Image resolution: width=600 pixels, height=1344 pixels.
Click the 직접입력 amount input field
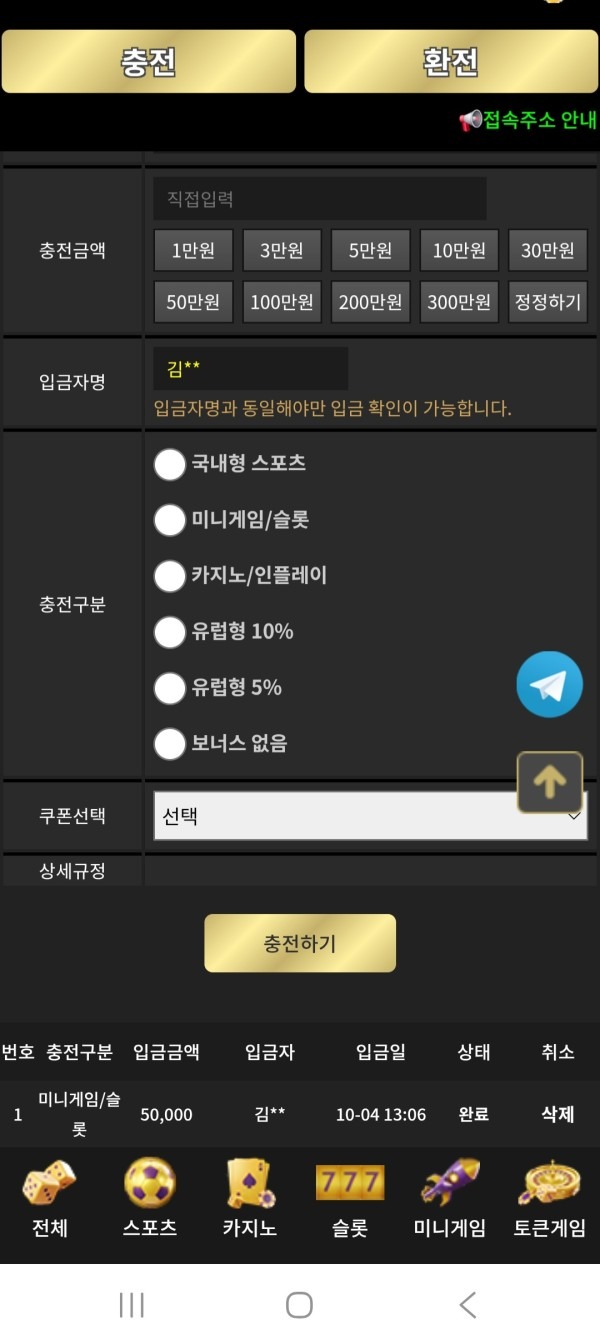point(320,199)
